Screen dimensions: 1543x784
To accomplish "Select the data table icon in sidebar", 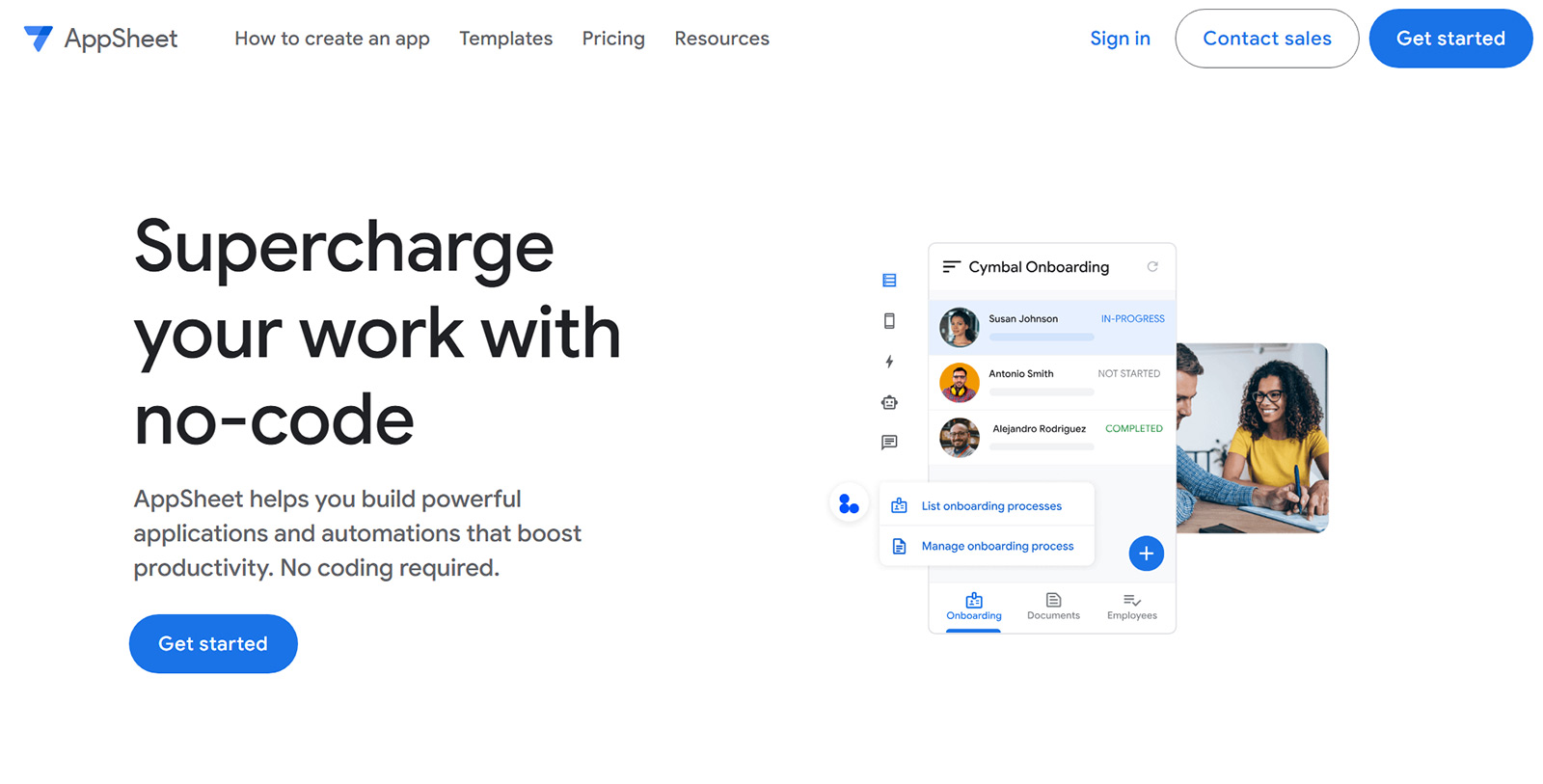I will point(889,281).
